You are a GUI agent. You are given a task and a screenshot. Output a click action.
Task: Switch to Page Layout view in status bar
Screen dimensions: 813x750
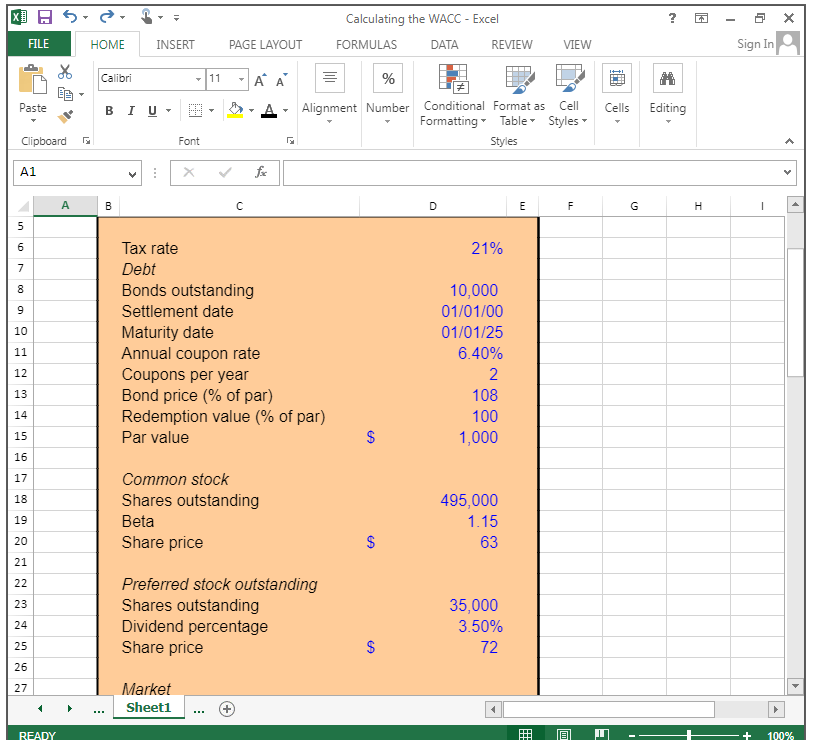[564, 734]
